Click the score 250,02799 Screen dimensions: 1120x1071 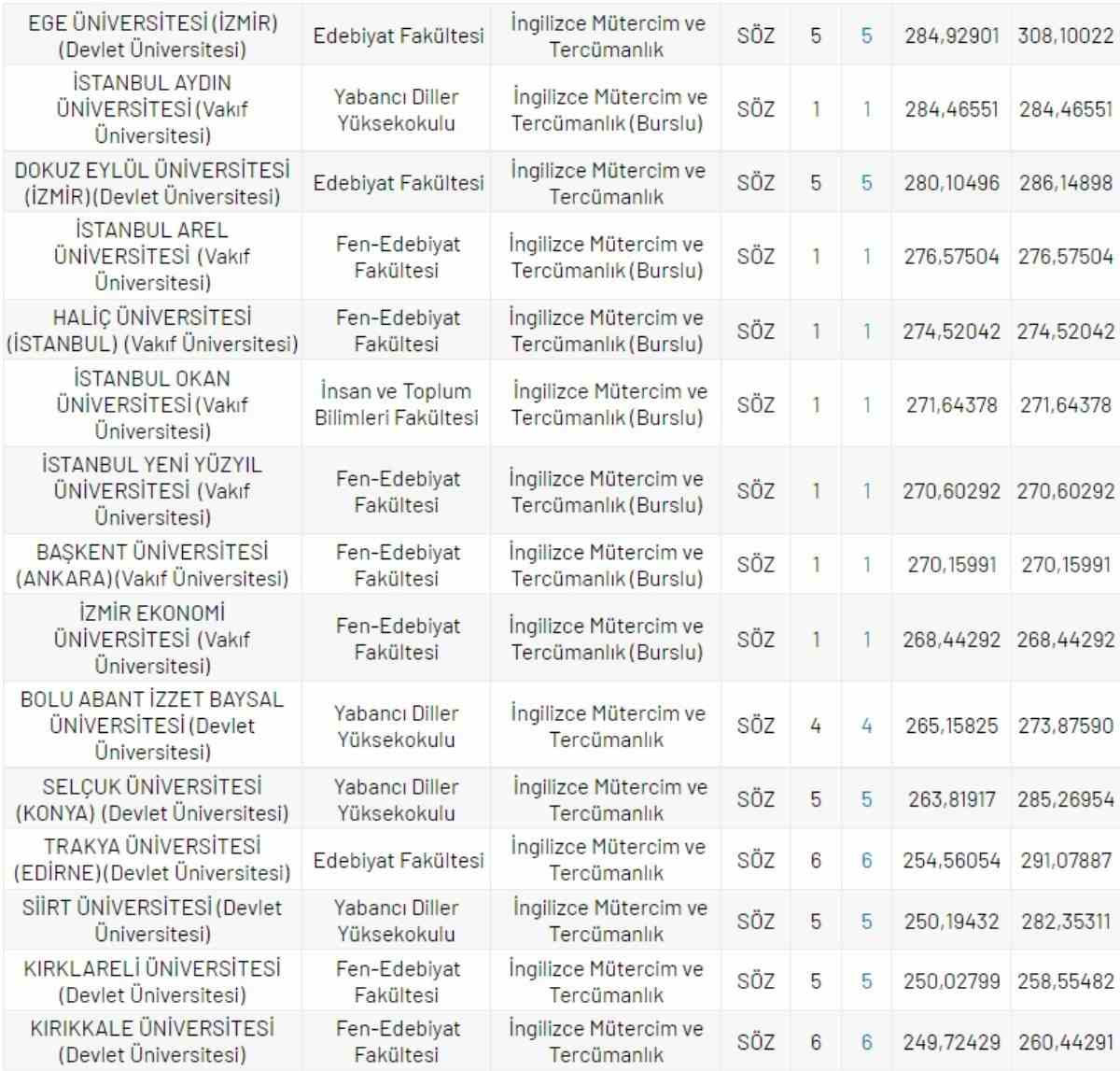coord(951,981)
